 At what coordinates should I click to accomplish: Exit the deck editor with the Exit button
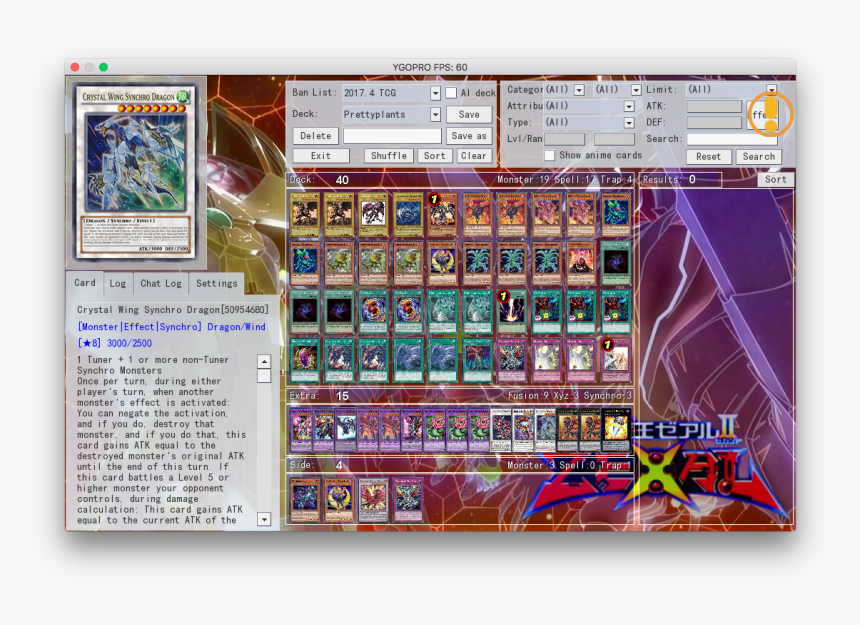pyautogui.click(x=321, y=156)
